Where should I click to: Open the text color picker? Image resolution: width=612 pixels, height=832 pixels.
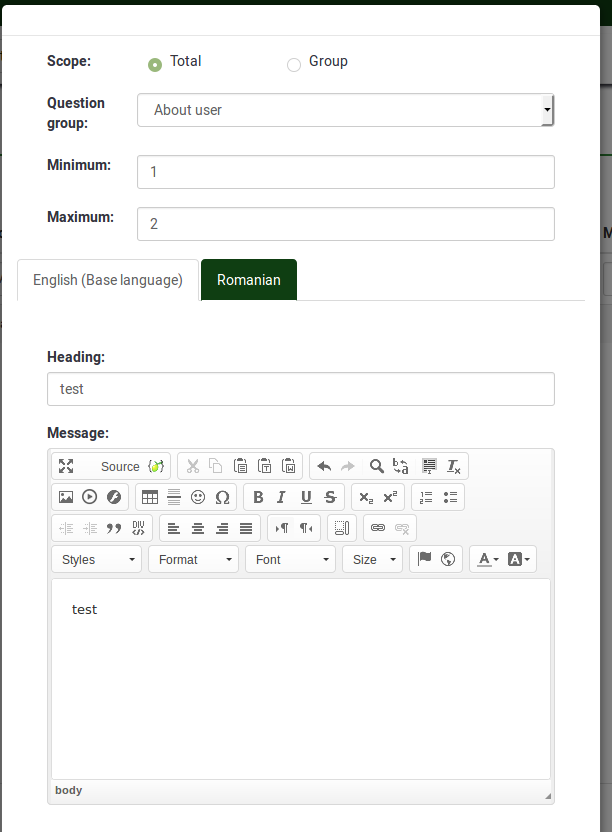(487, 559)
